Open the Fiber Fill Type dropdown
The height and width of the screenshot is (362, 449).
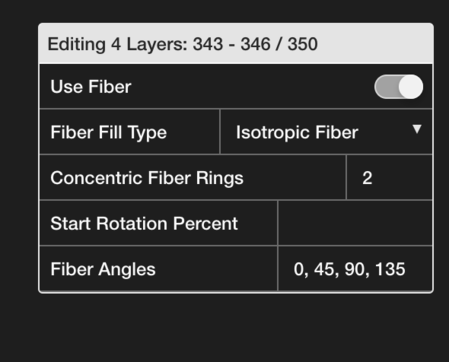(x=326, y=132)
